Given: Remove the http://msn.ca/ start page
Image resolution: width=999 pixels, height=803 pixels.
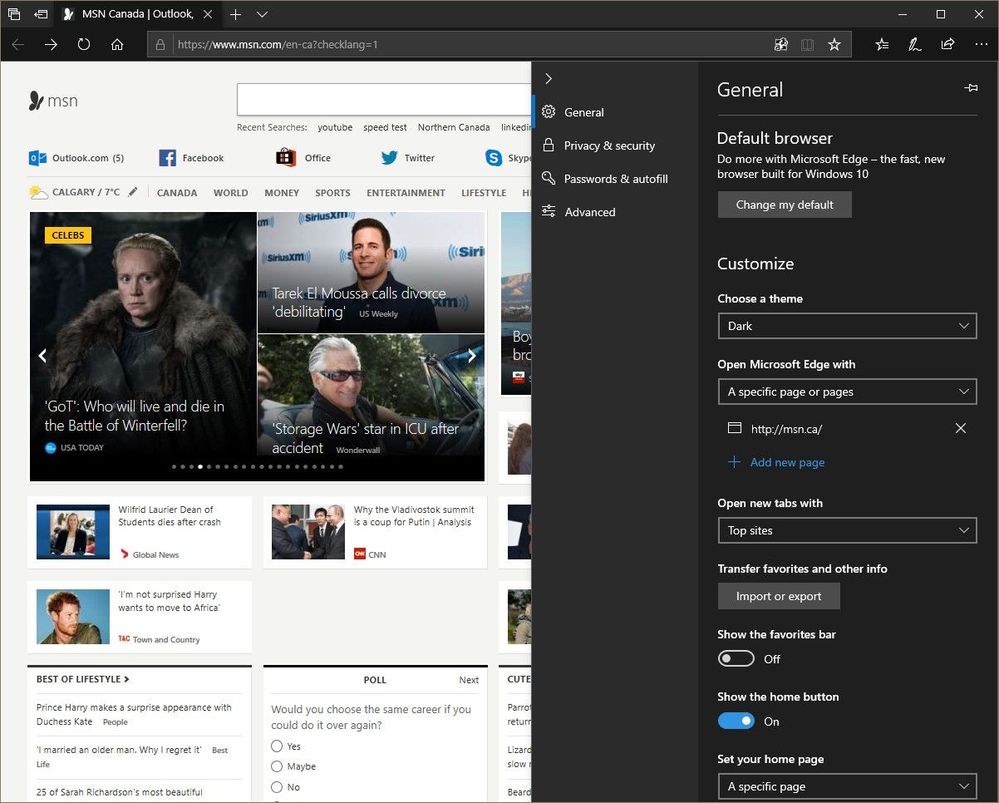Looking at the screenshot, I should click(x=960, y=428).
